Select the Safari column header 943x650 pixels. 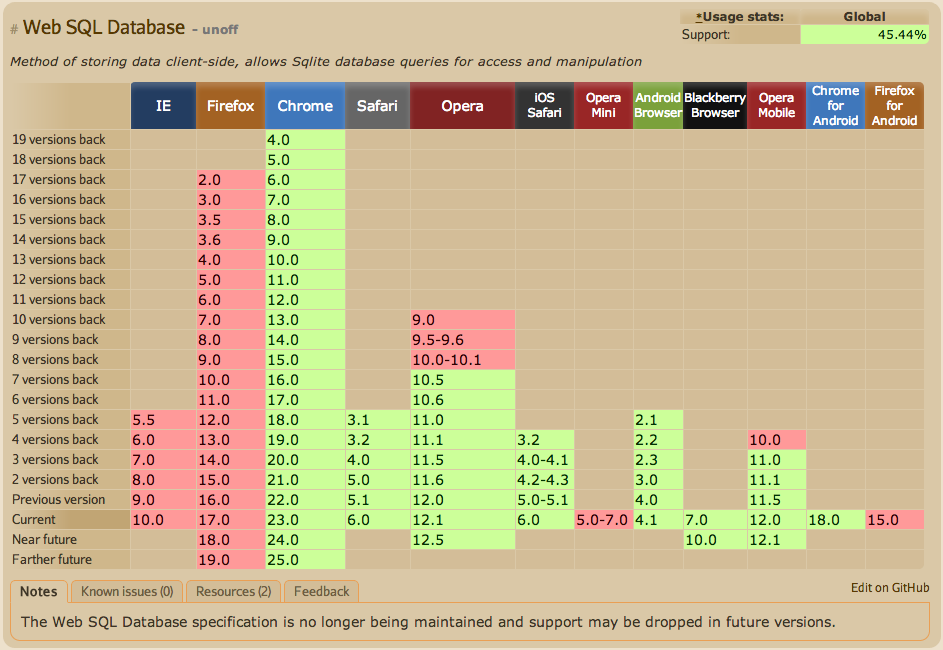pos(377,106)
